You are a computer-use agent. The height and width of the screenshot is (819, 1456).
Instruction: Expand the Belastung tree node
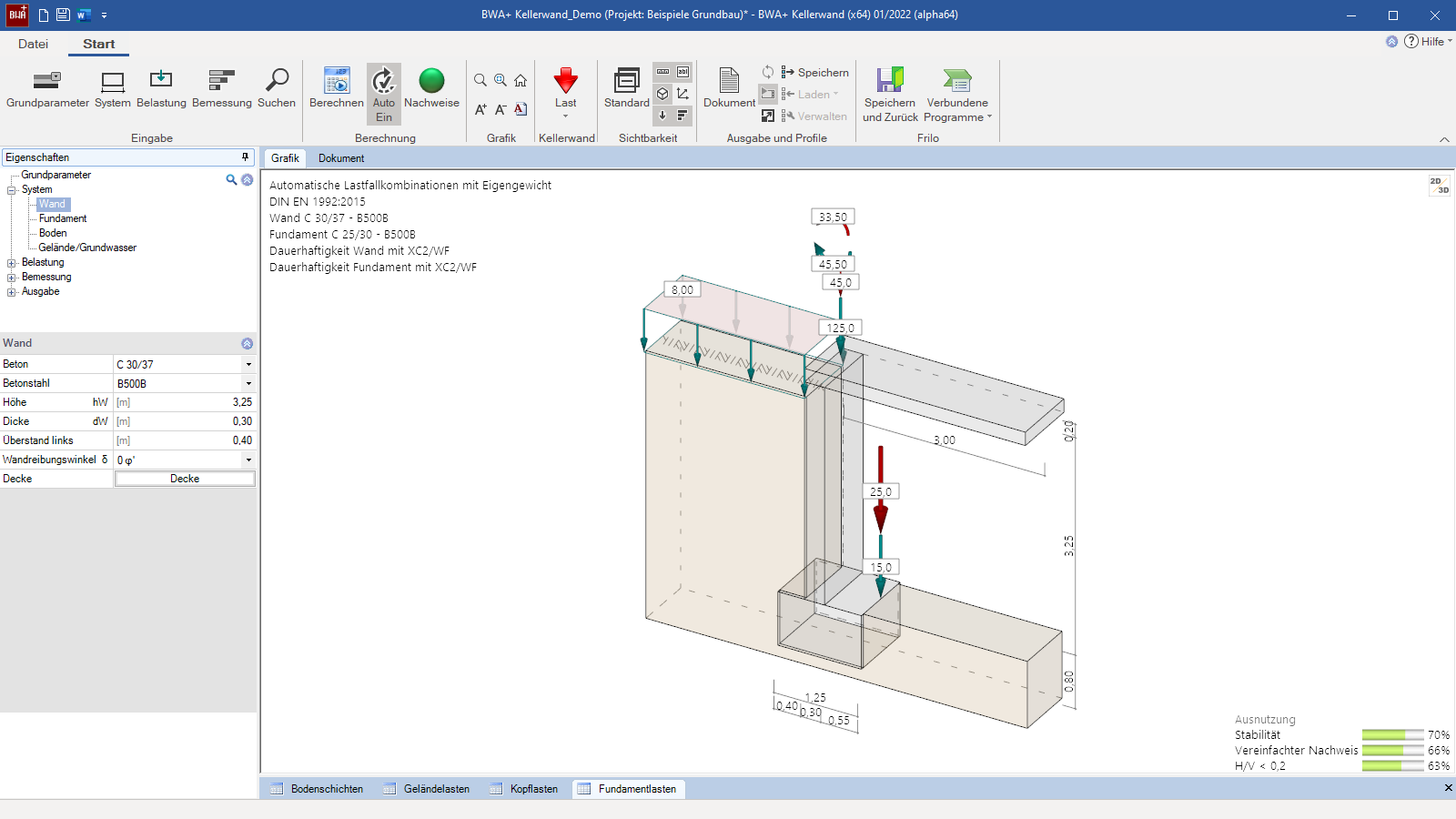pos(12,263)
